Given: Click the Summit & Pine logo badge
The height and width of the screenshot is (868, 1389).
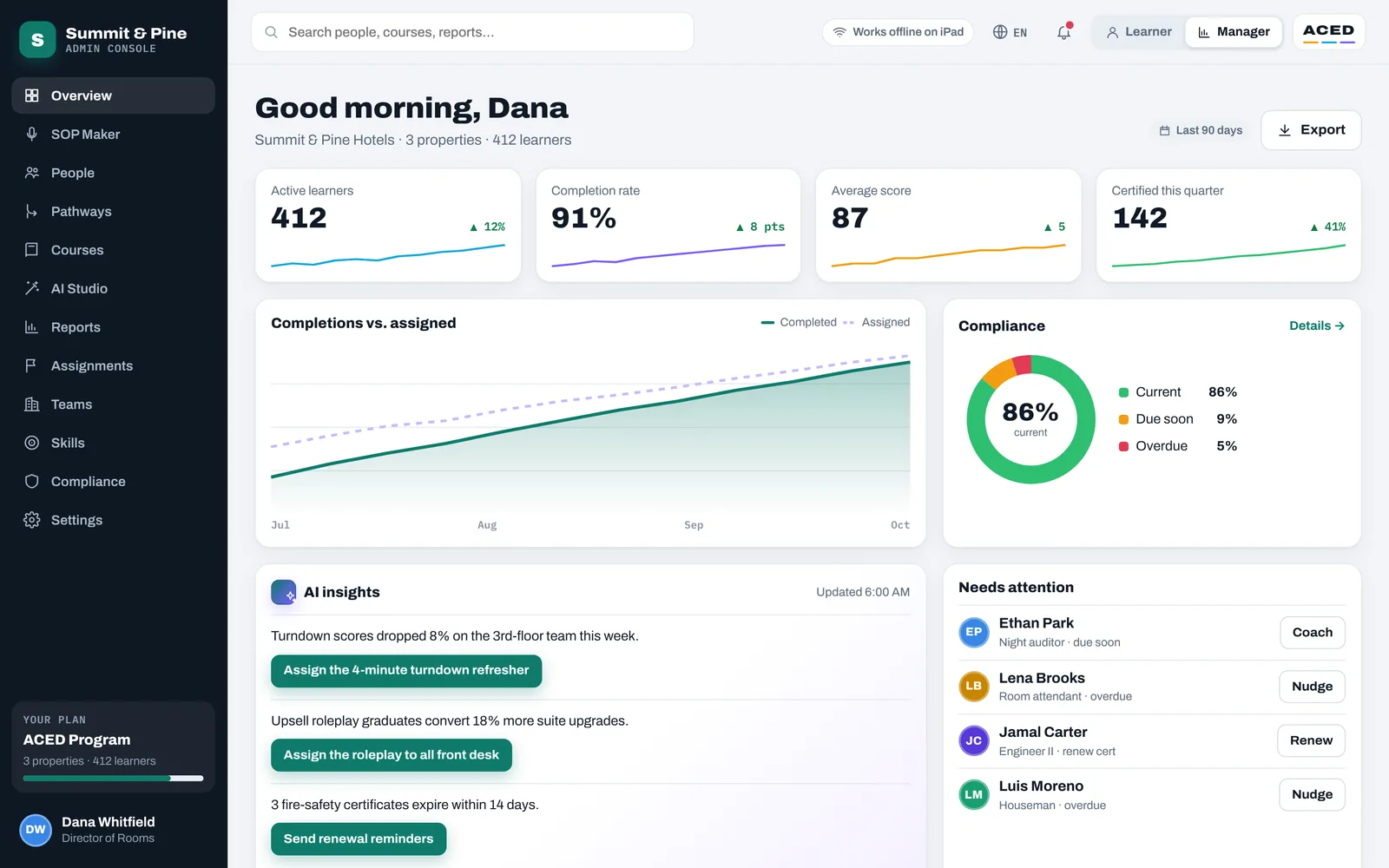Looking at the screenshot, I should (x=37, y=40).
